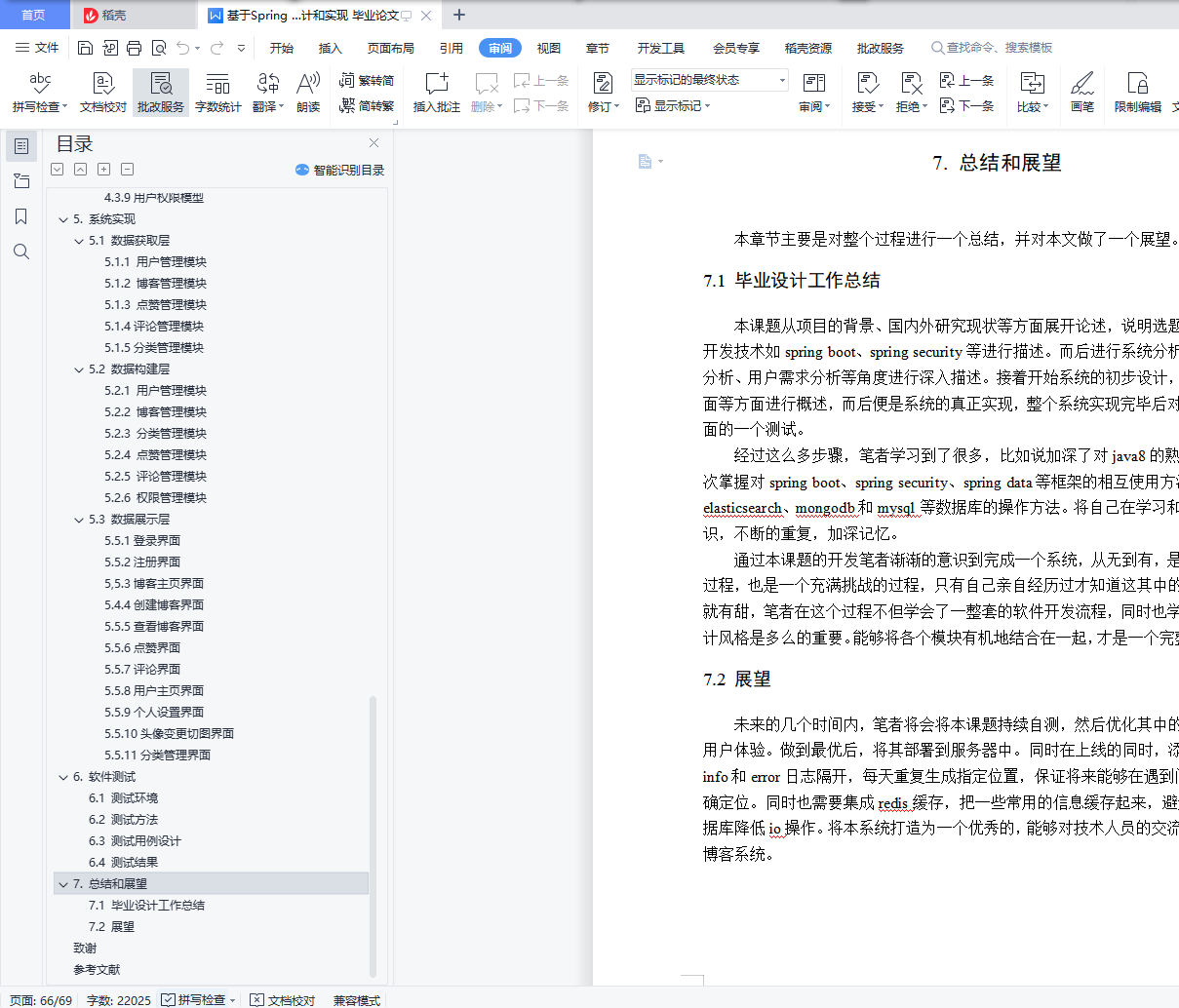Open the 拼写检查 spell check tool
Viewport: 1179px width, 1008px height.
40,93
